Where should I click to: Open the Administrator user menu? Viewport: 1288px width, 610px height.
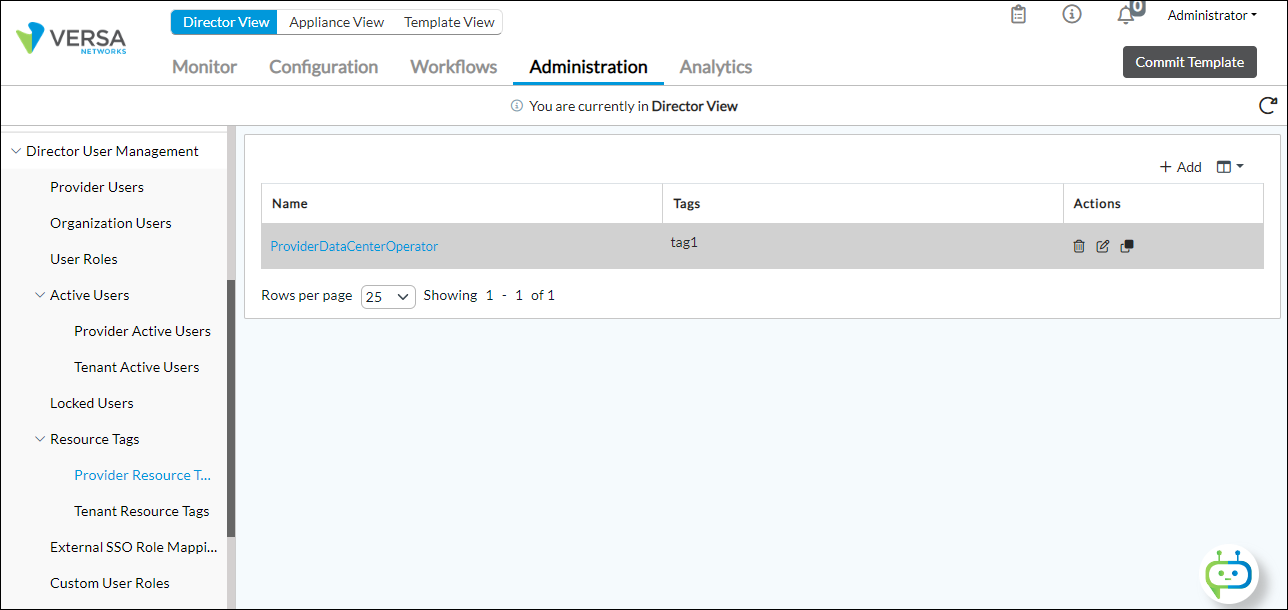[1212, 15]
